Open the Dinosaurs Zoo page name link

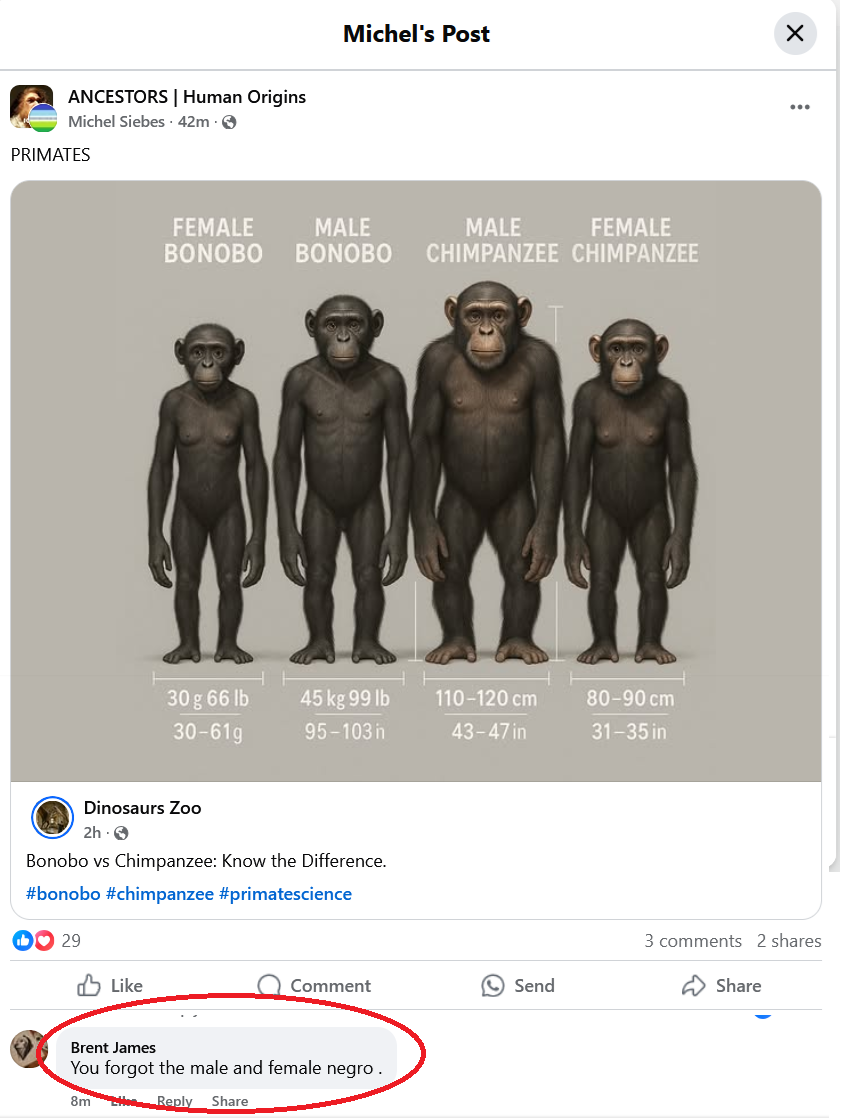142,808
